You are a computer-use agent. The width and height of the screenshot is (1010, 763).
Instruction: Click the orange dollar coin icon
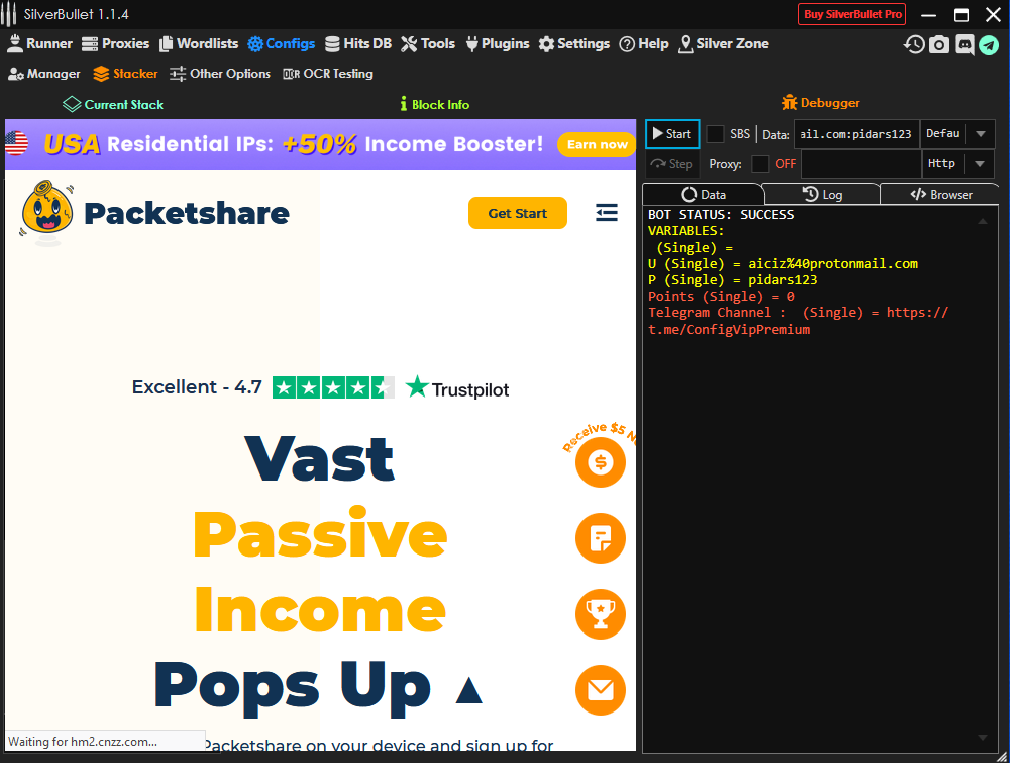tap(600, 462)
